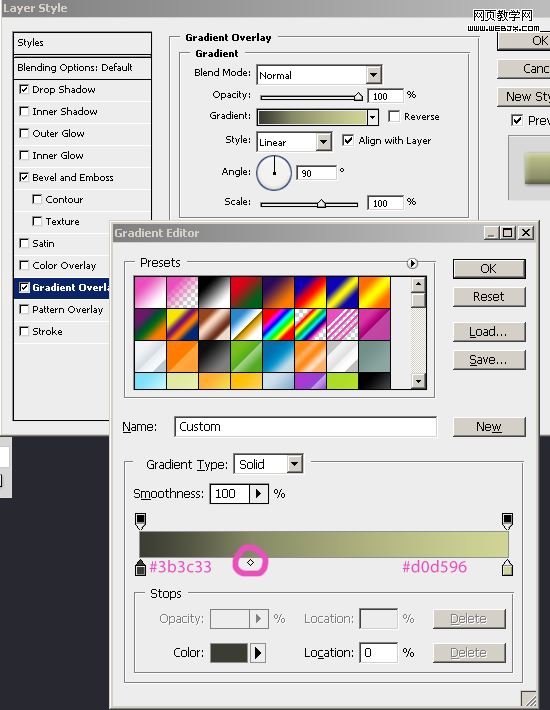Click the Load... button
550x710 pixels.
[489, 332]
